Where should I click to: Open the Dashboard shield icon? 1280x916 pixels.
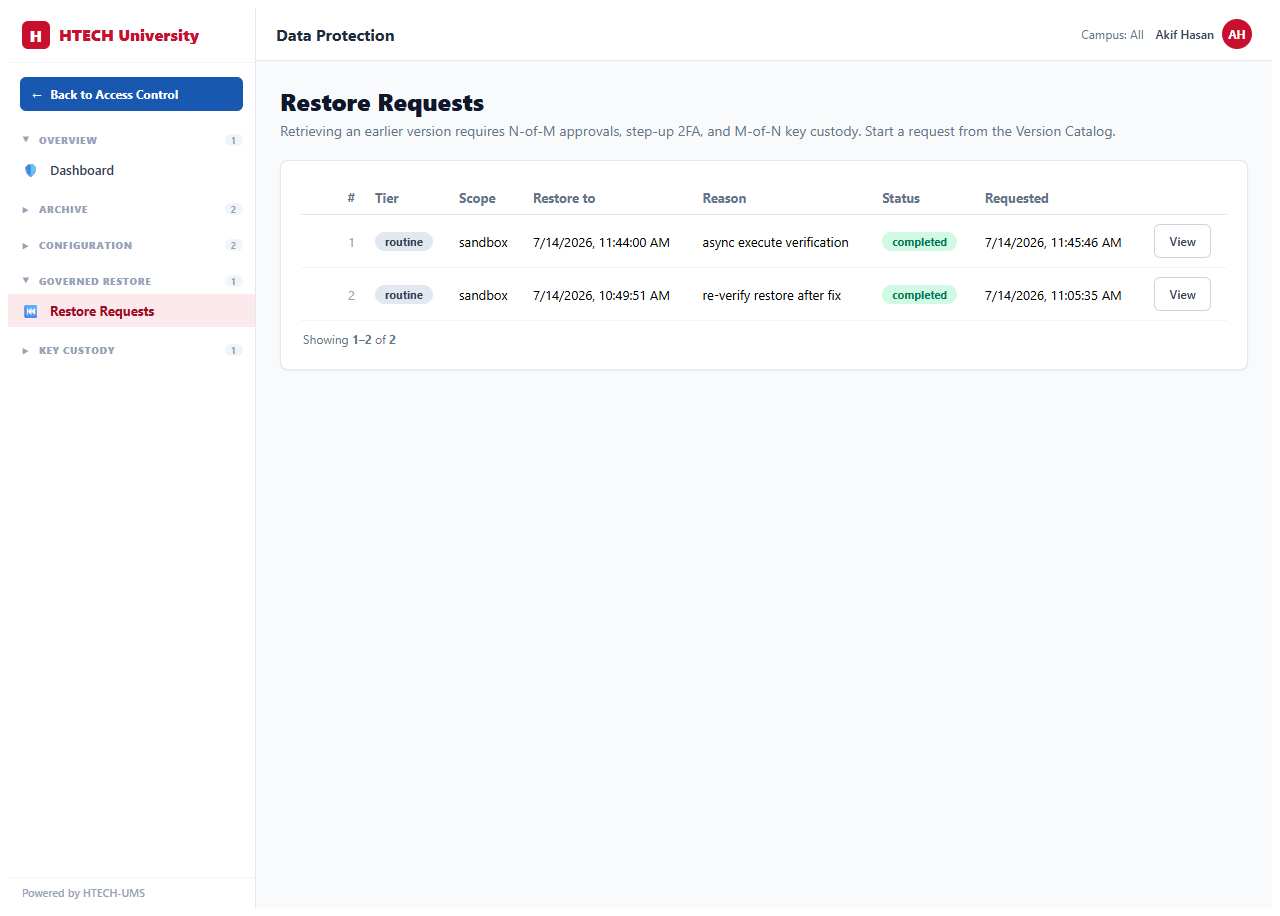30,171
